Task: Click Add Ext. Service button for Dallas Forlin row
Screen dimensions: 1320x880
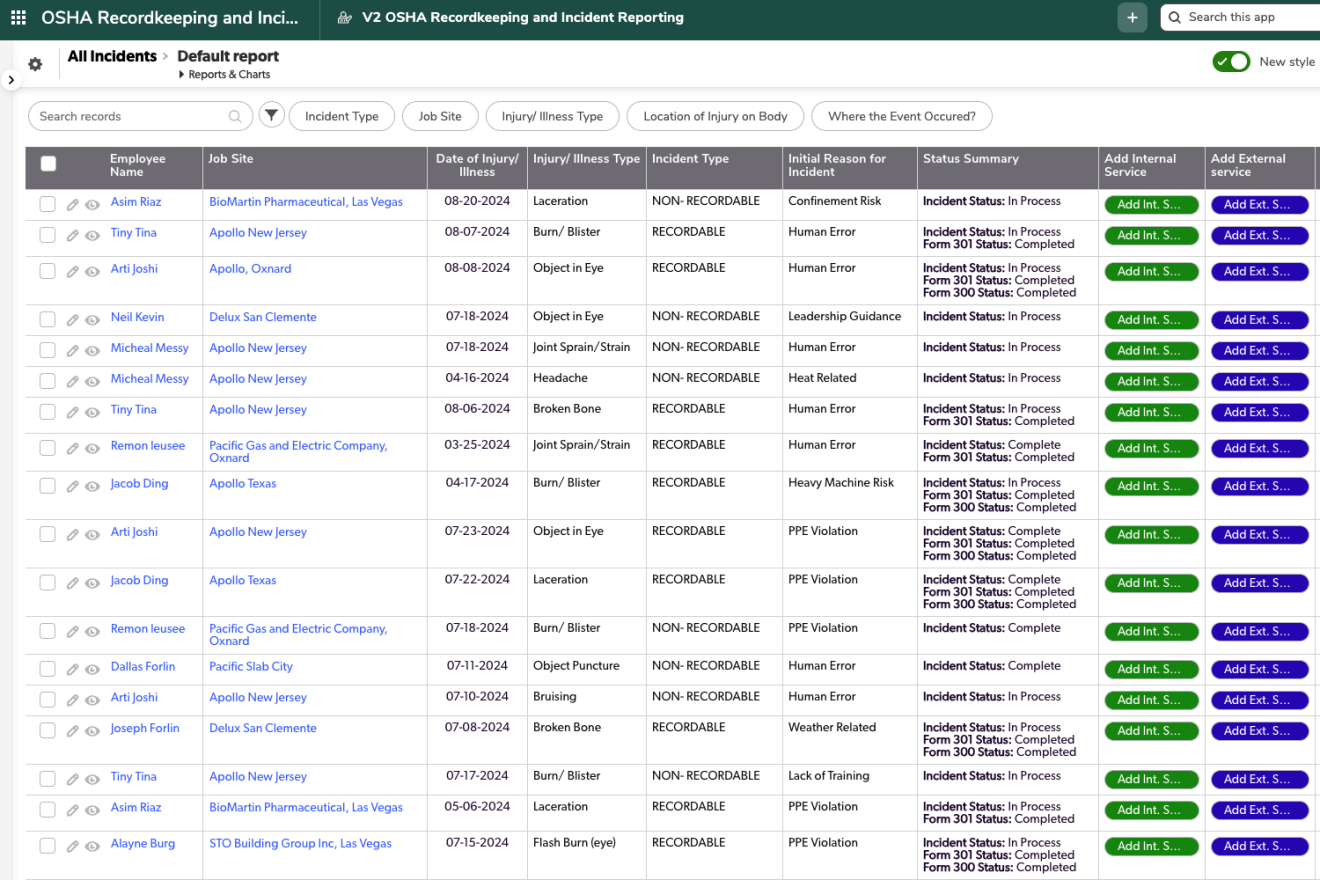Action: pyautogui.click(x=1259, y=669)
